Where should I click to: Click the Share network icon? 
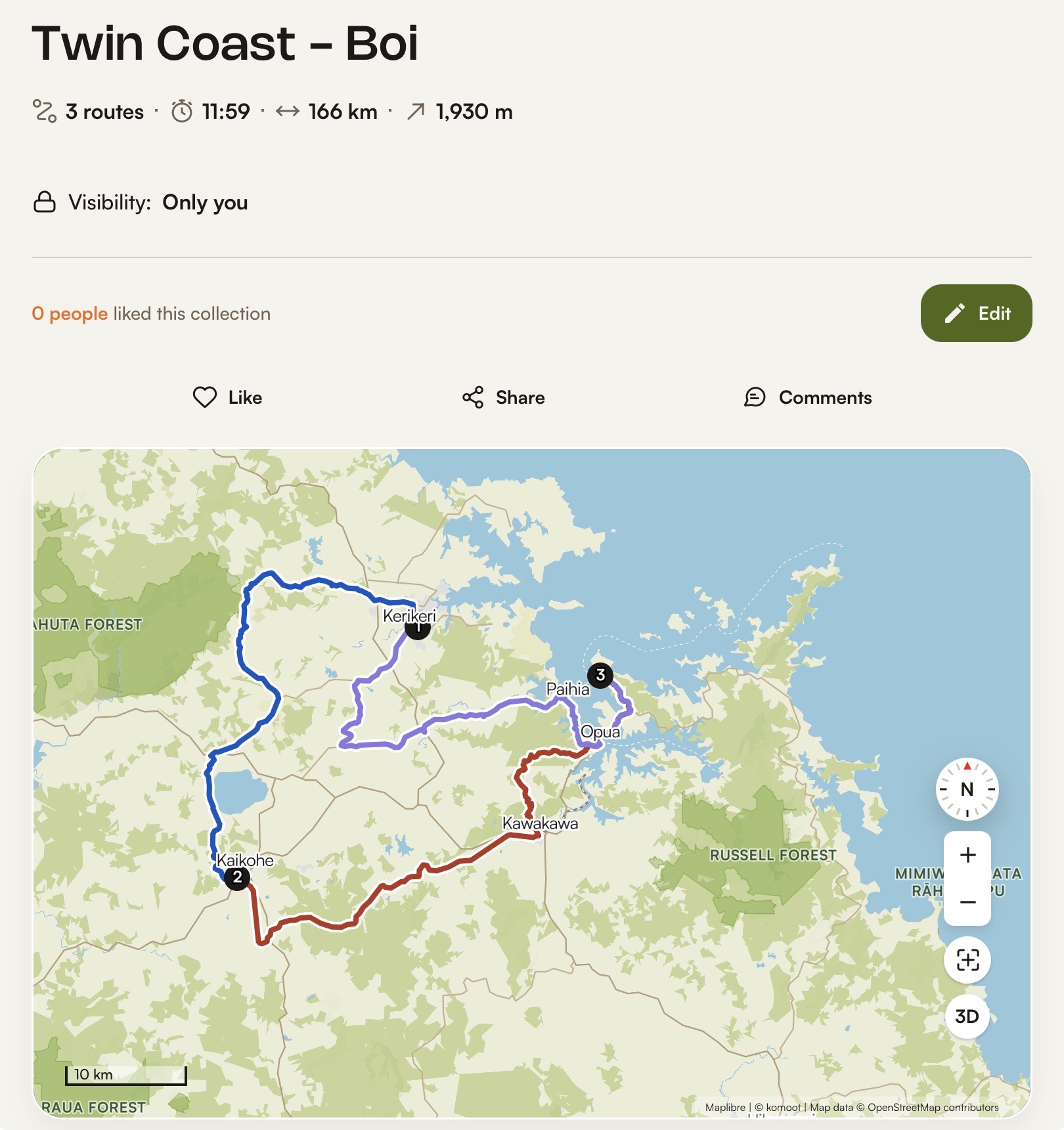pyautogui.click(x=473, y=397)
